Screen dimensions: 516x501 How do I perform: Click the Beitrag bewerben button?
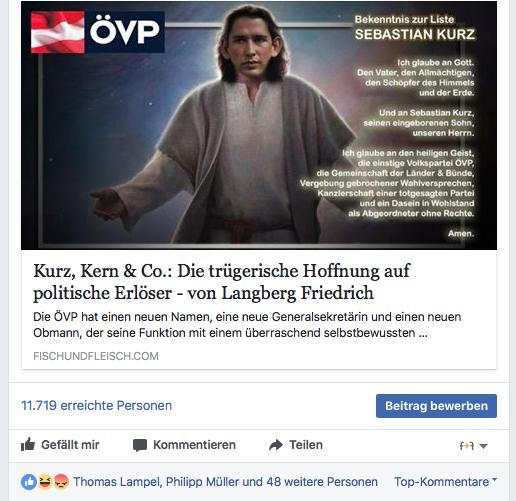[436, 406]
